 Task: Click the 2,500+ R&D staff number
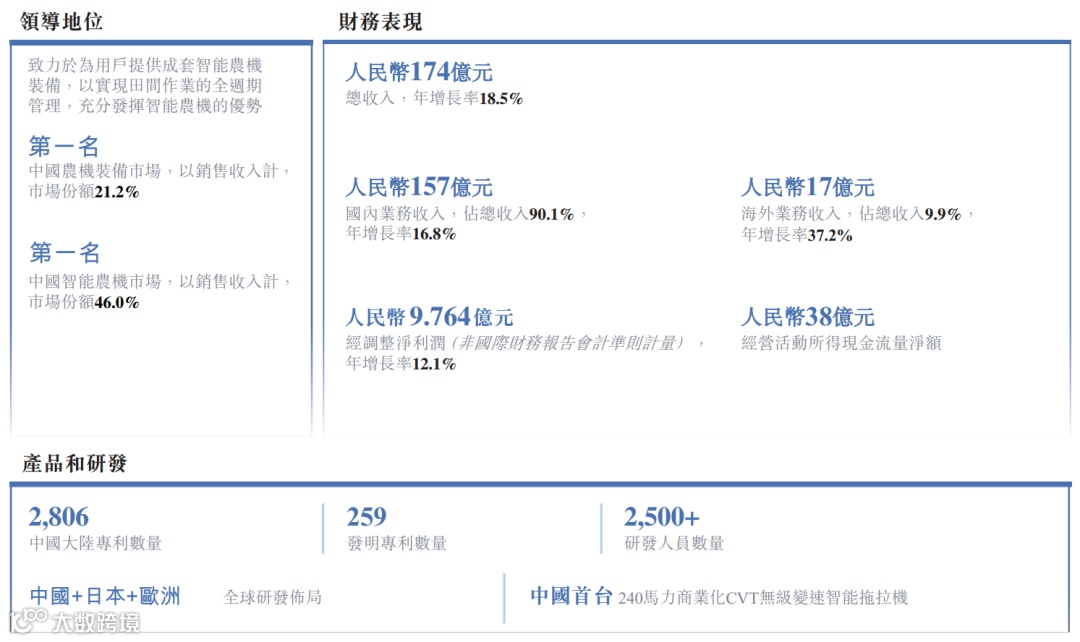[x=662, y=517]
